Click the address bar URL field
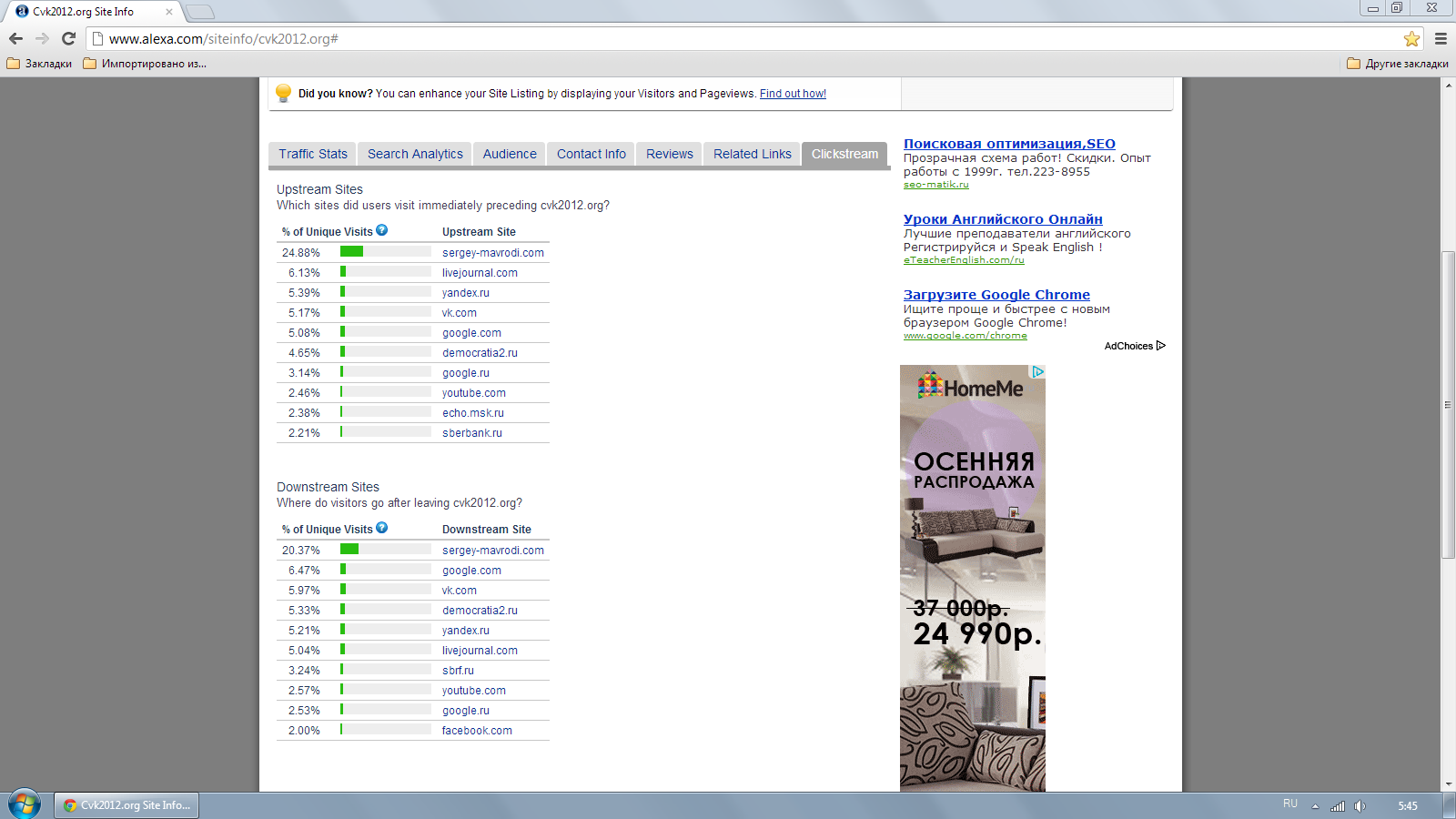The height and width of the screenshot is (819, 1456). [637, 39]
